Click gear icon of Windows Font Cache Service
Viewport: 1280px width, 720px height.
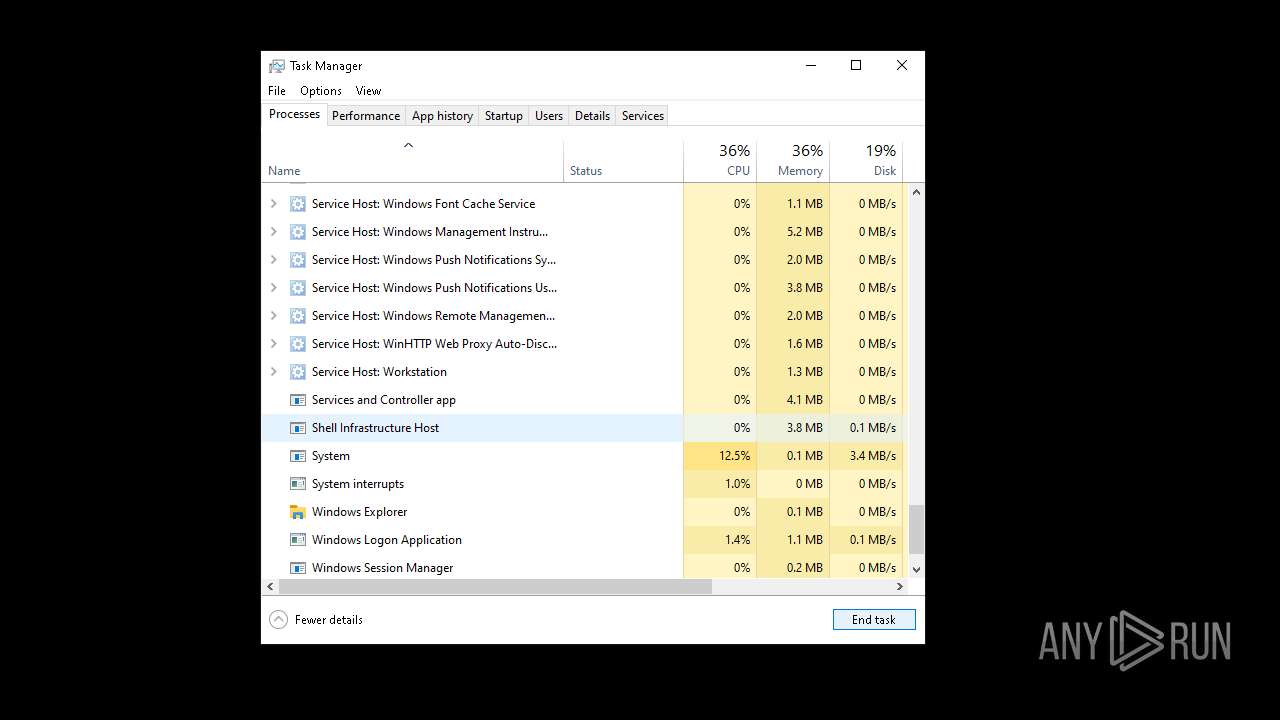click(x=297, y=204)
